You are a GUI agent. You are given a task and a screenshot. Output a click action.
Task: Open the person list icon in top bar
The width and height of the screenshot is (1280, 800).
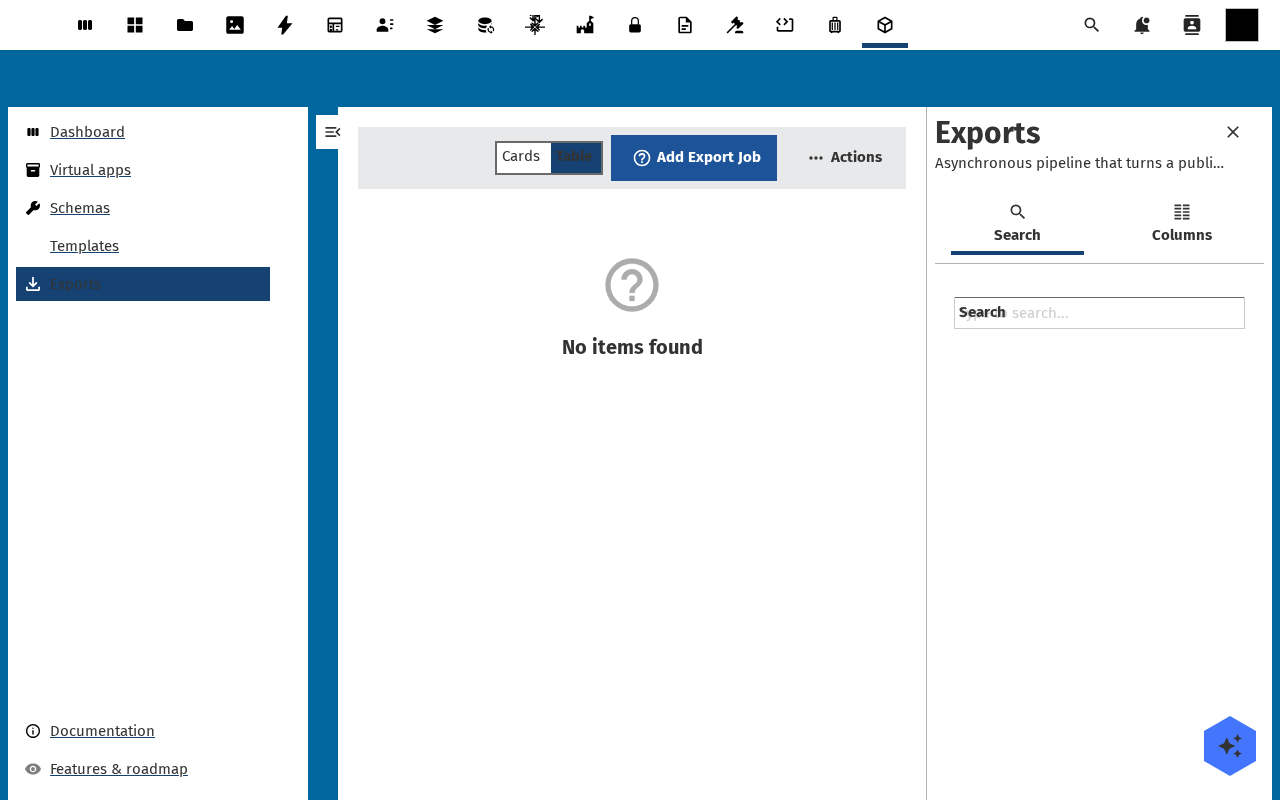tap(385, 25)
